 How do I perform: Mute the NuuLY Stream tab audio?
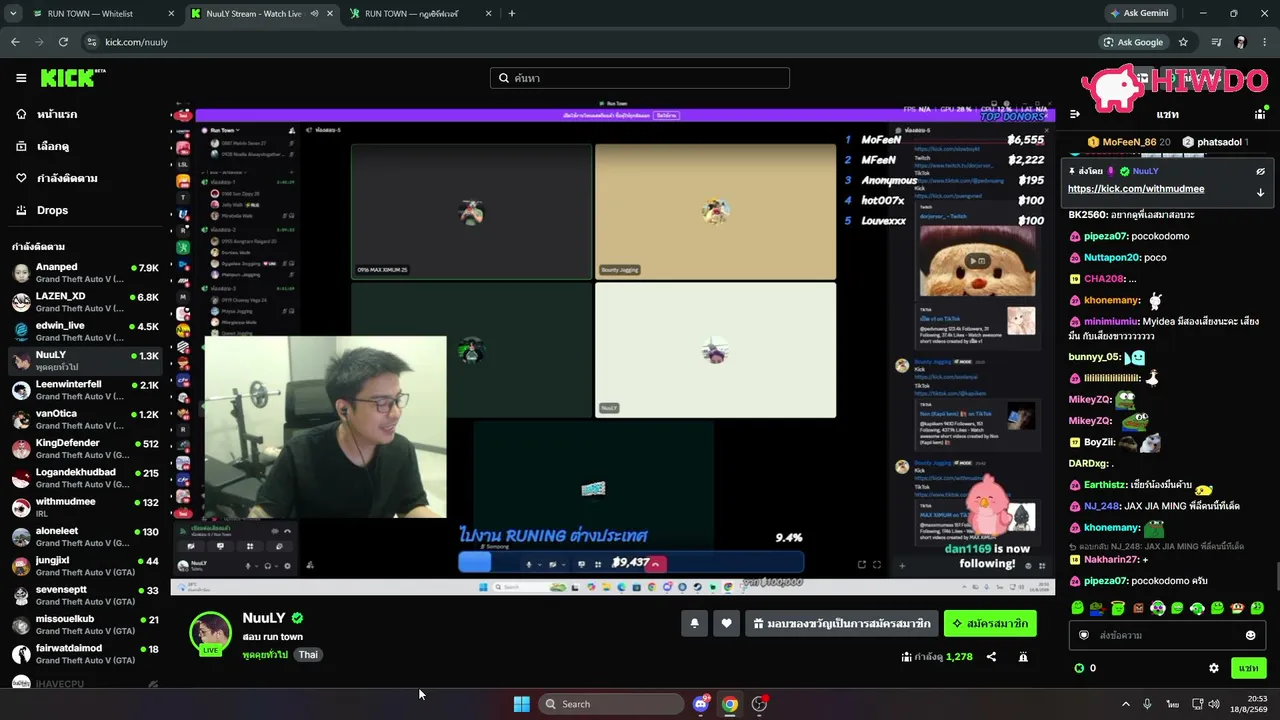[314, 14]
